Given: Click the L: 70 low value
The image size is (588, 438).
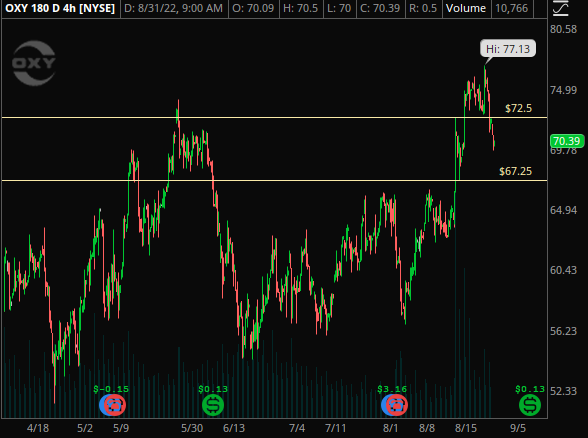Looking at the screenshot, I should [x=339, y=8].
